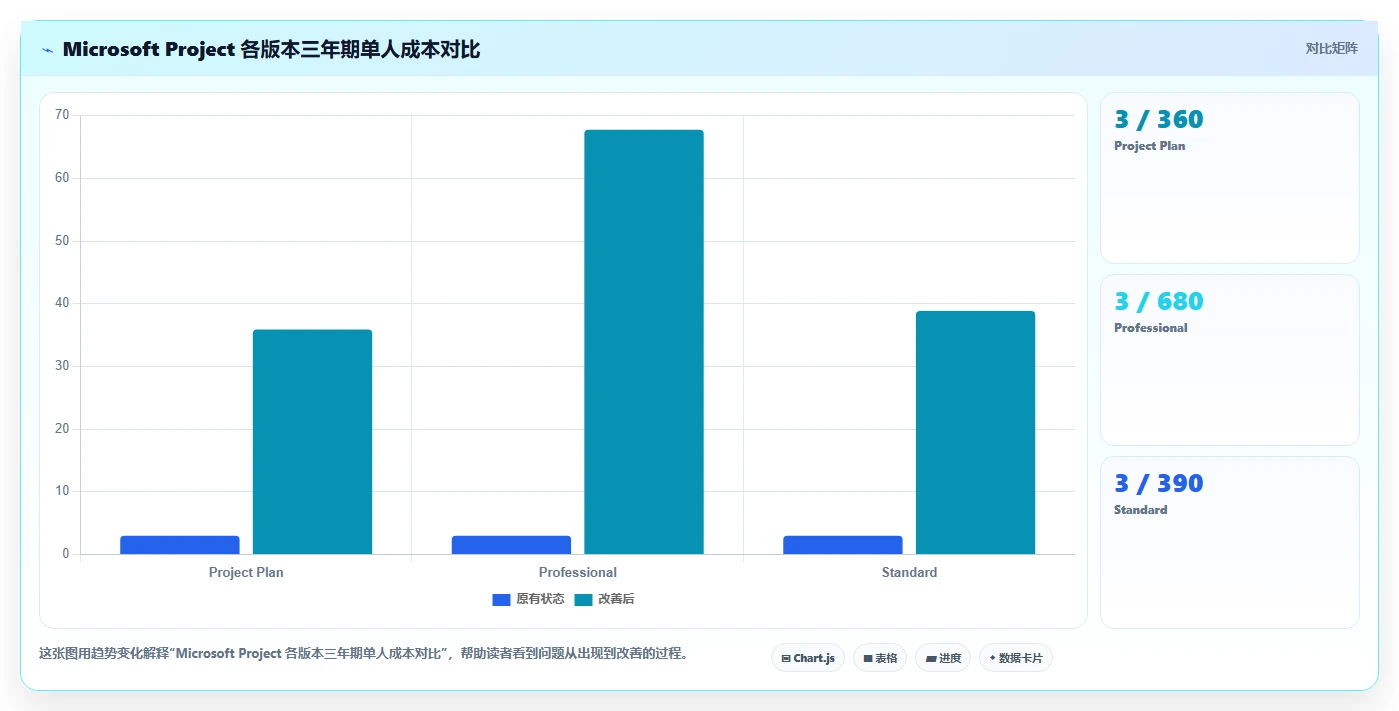Click the teal Standard 改善后 bar
Image resolution: width=1399 pixels, height=711 pixels.
[975, 433]
